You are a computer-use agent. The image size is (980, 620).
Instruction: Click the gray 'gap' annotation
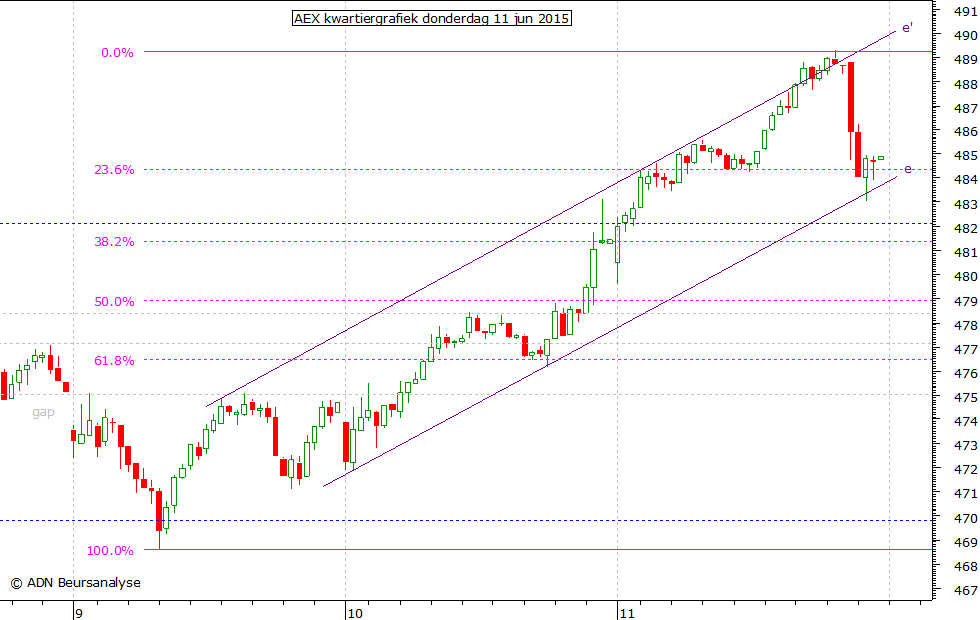43,412
